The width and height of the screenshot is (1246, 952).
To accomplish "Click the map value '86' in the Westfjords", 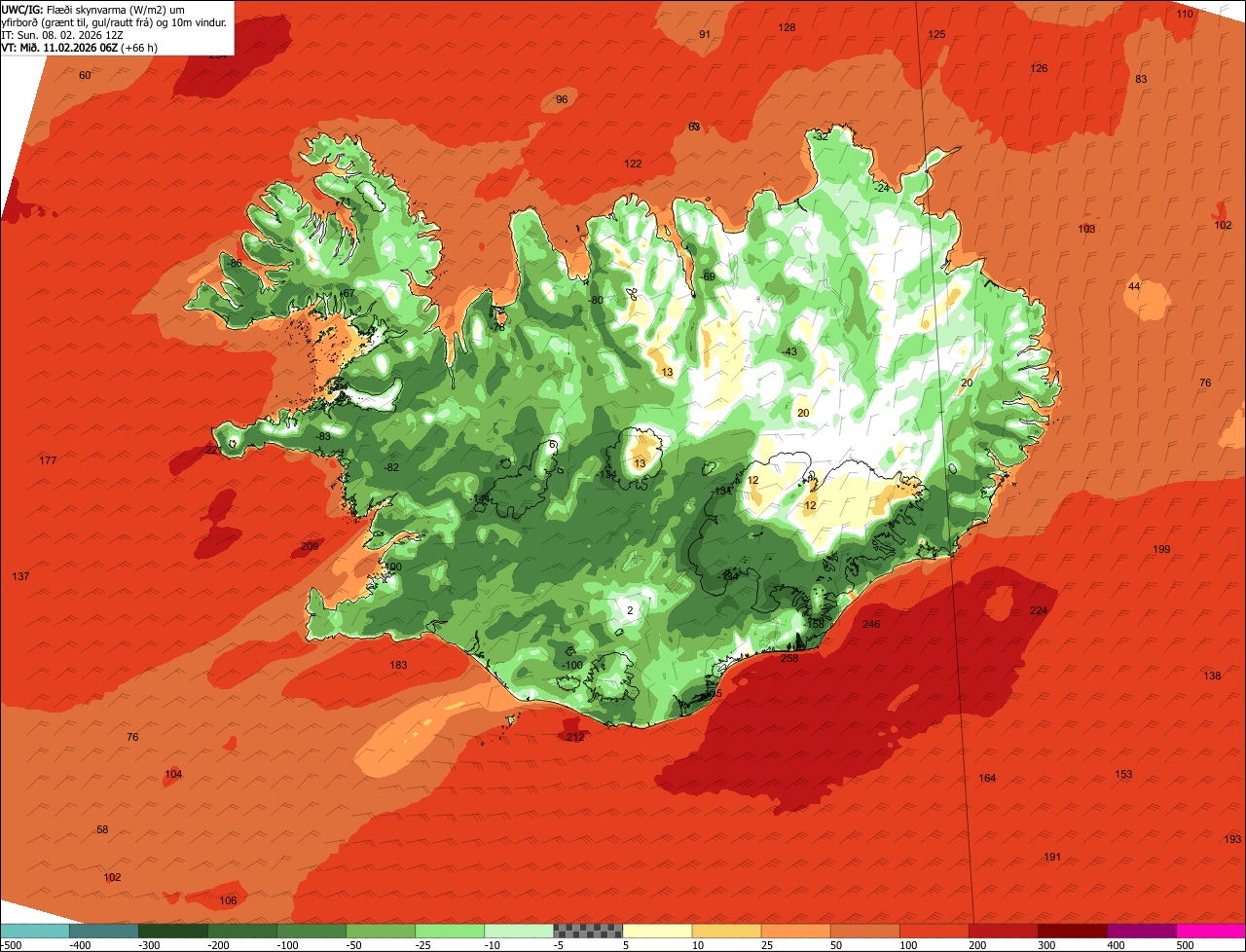I will coord(235,264).
